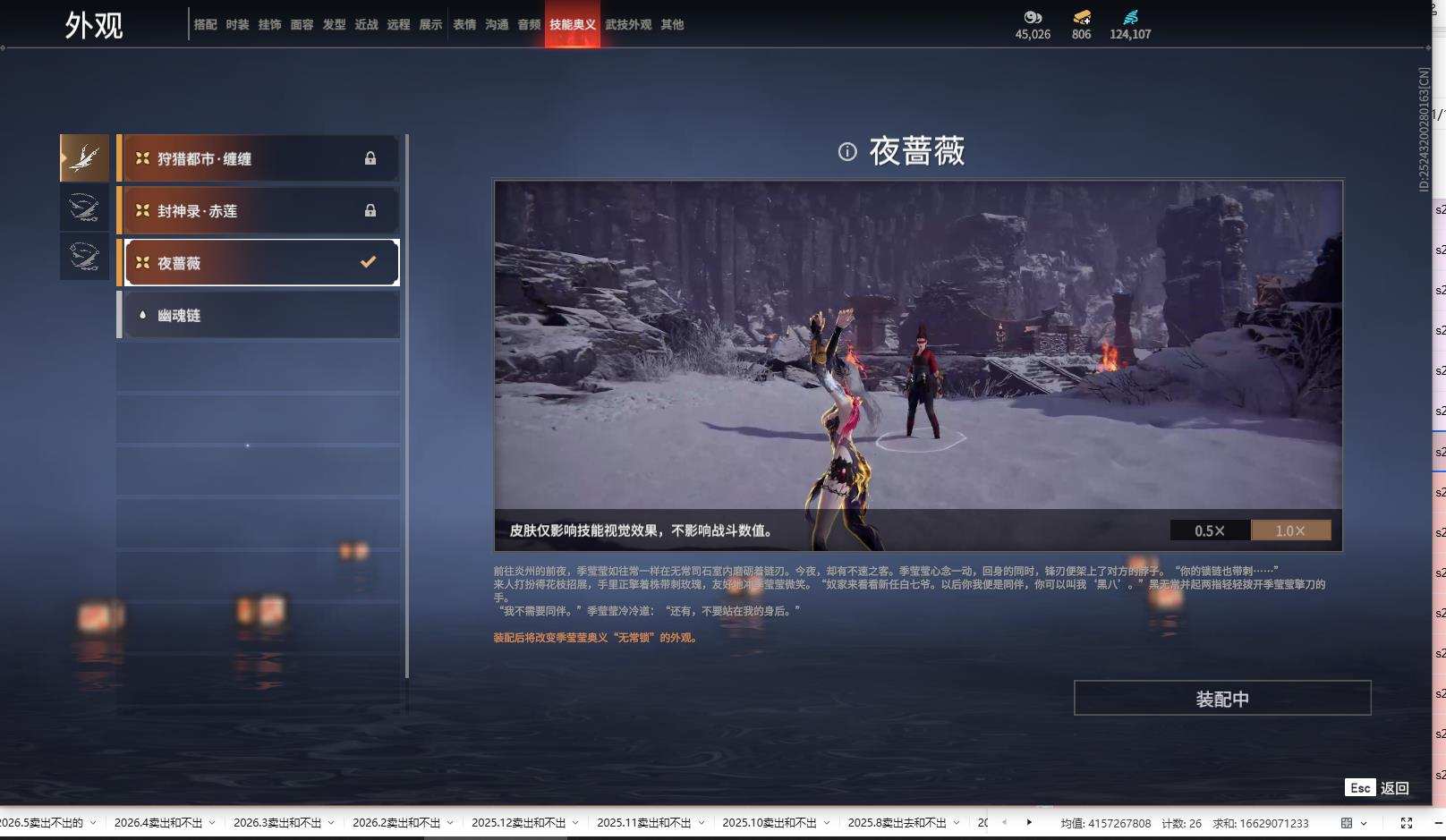1446x840 pixels.
Task: Select the 狩猎都市·缠缠 skin row
Action: [x=259, y=158]
